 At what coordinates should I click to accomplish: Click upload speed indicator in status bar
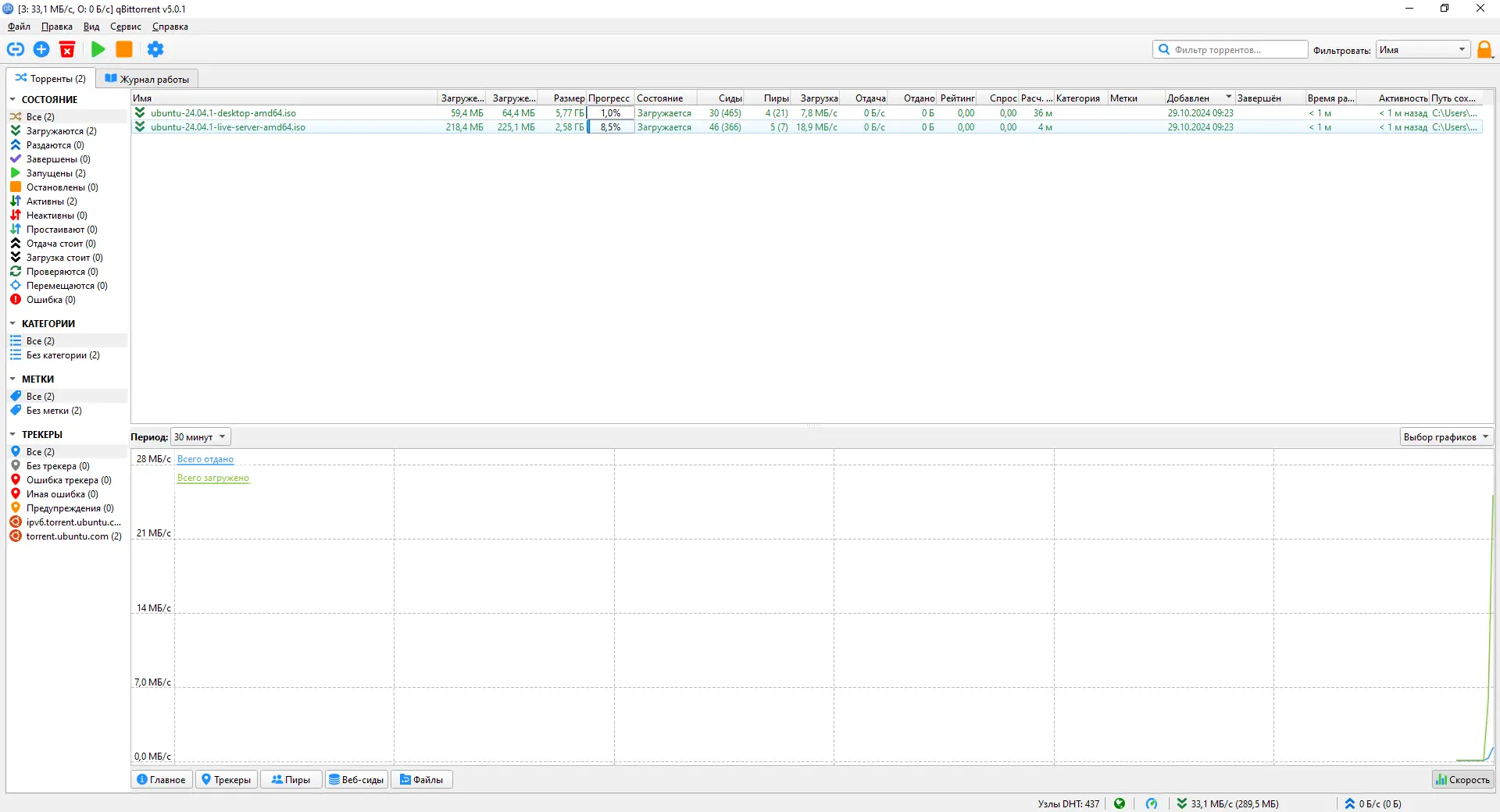tap(1373, 803)
